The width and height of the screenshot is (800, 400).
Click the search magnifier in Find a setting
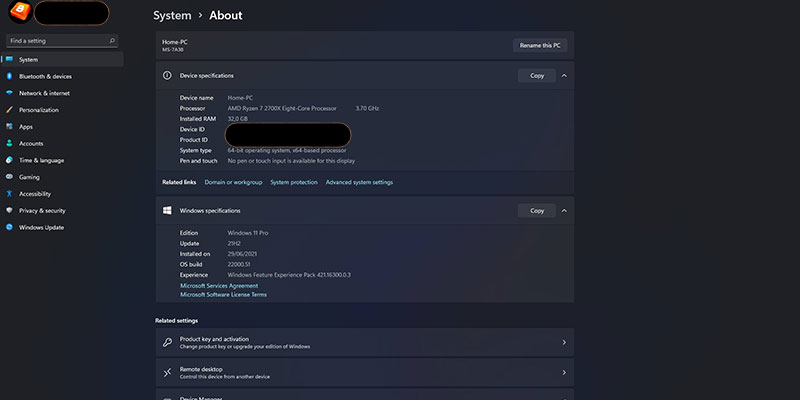112,41
